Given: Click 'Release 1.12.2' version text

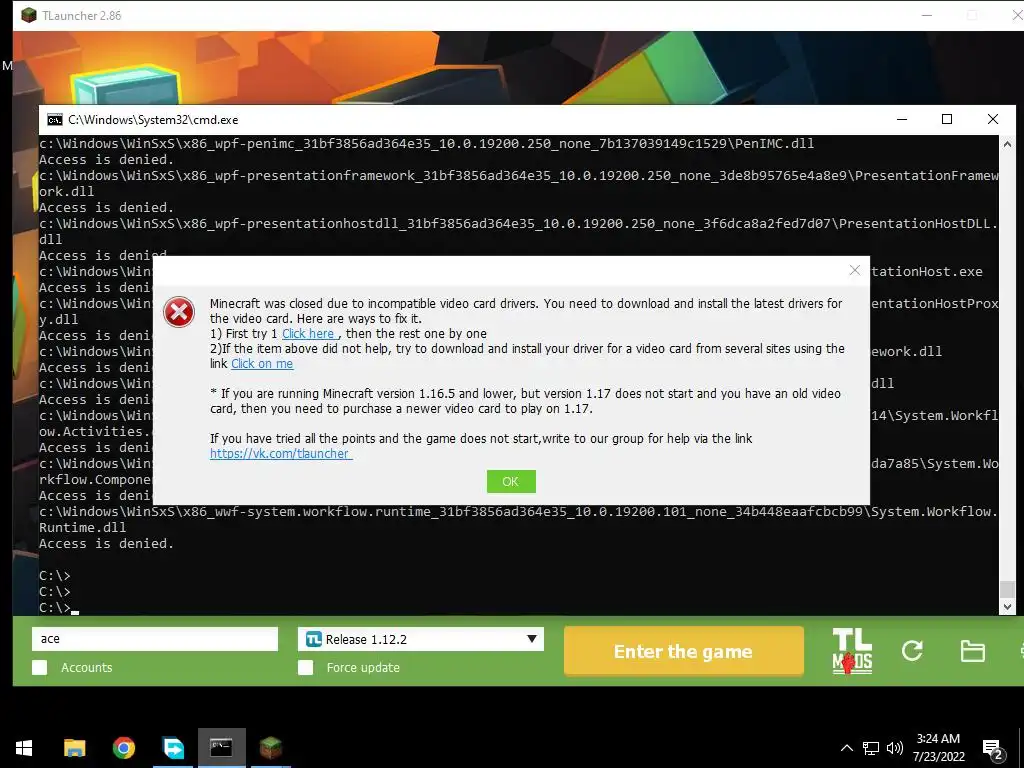Looking at the screenshot, I should (366, 639).
